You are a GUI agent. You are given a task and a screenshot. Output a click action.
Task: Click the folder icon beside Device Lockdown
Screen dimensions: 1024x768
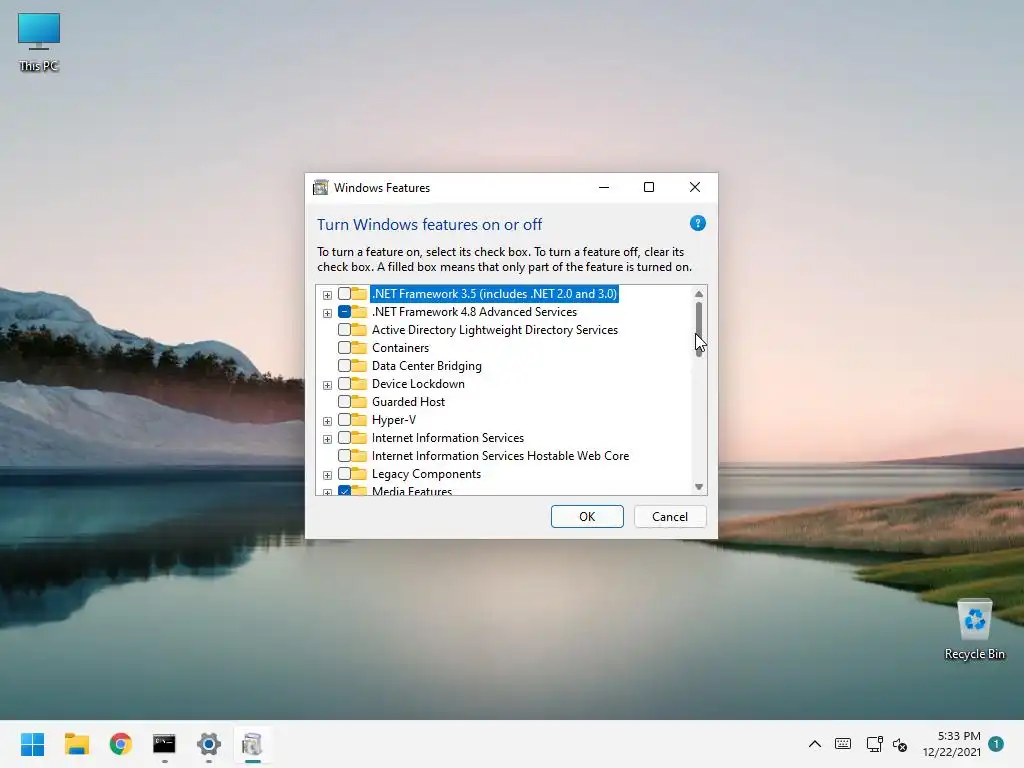tap(359, 383)
